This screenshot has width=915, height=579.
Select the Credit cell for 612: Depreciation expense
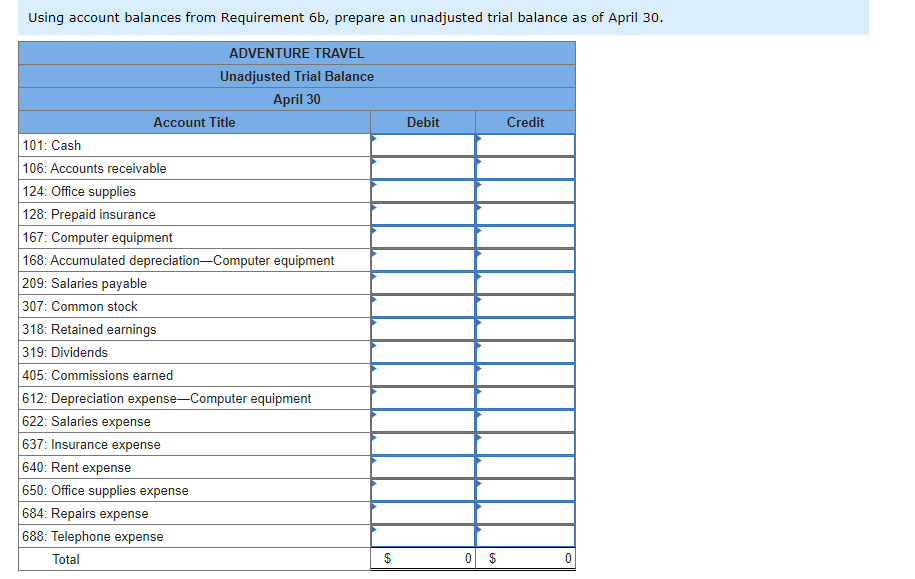(525, 398)
